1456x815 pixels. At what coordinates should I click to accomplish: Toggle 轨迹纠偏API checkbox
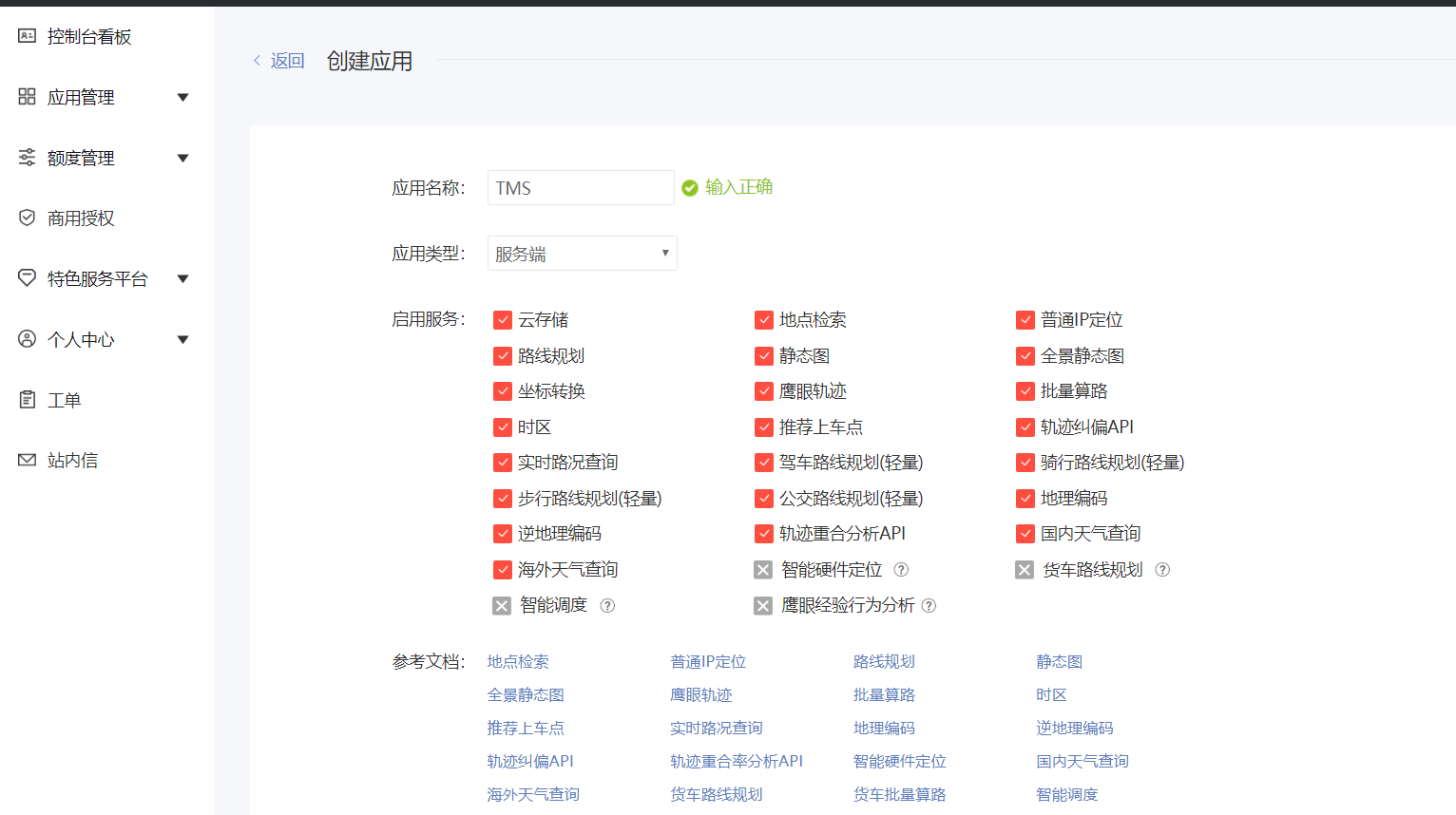(1025, 427)
